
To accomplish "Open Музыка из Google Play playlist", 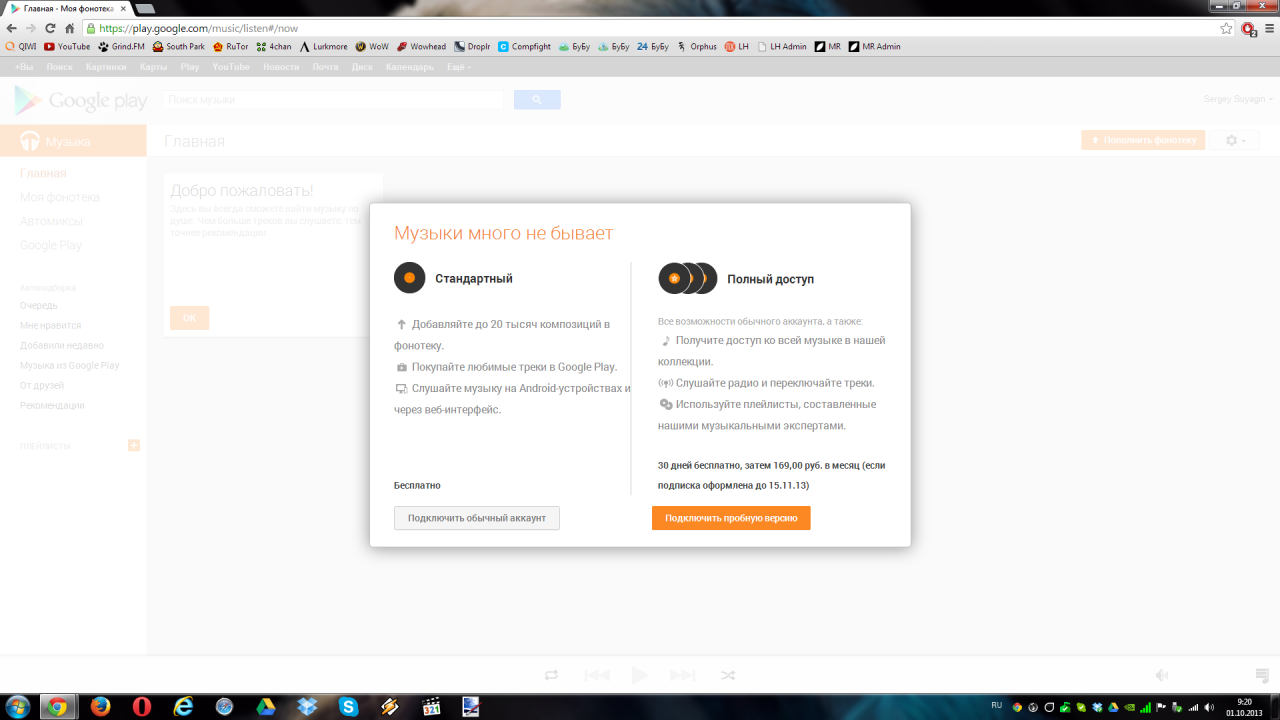I will pyautogui.click(x=69, y=365).
